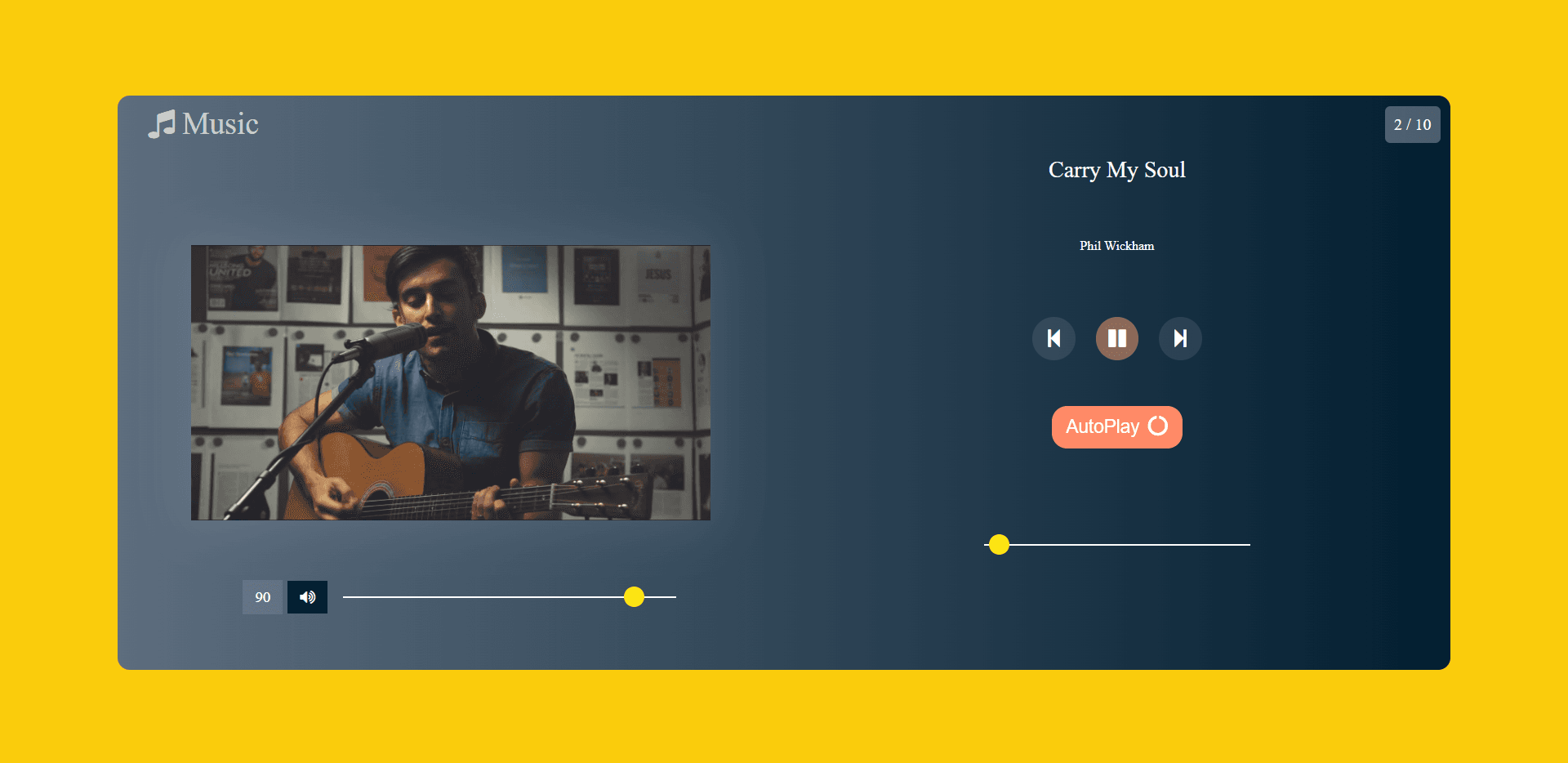Jump to end of song progress track
This screenshot has width=1568, height=763.
coord(1247,545)
